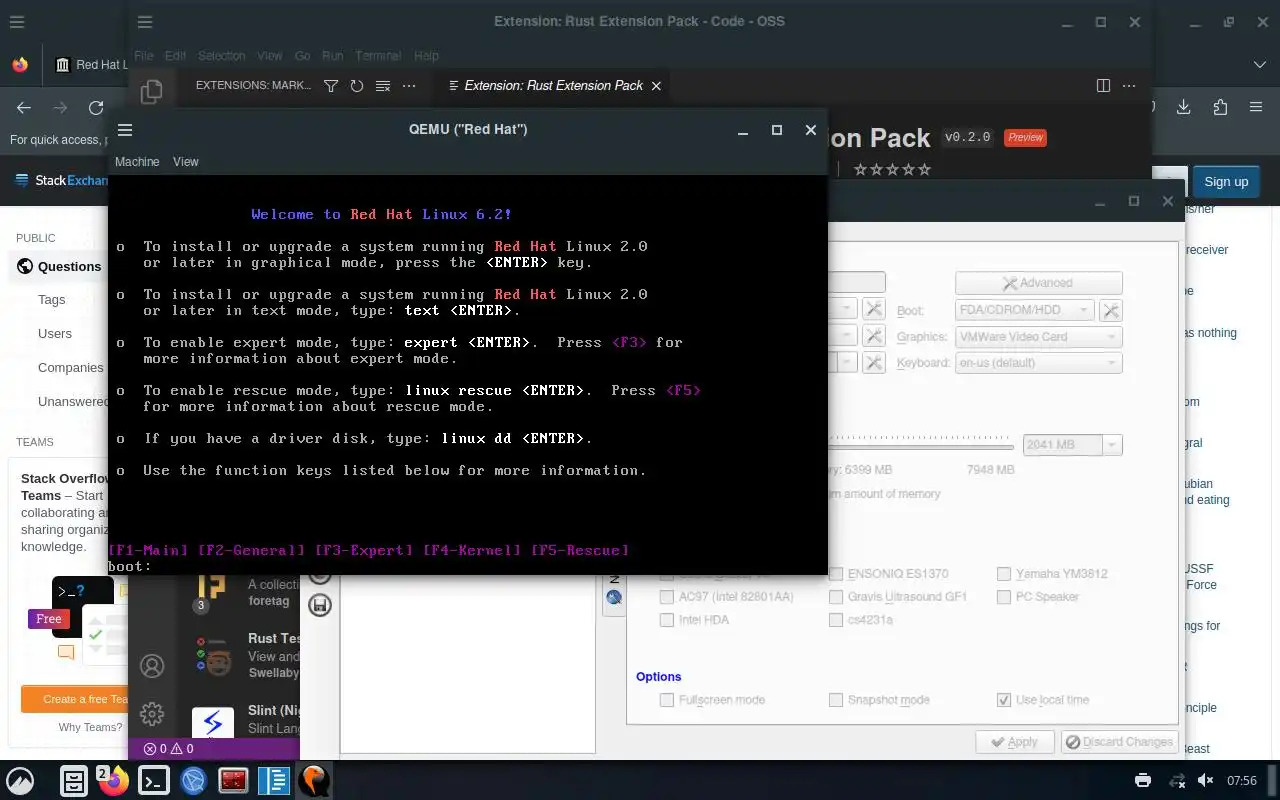Open extensions view more actions ellipsis
Viewport: 1280px width, 800px height.
[x=408, y=86]
